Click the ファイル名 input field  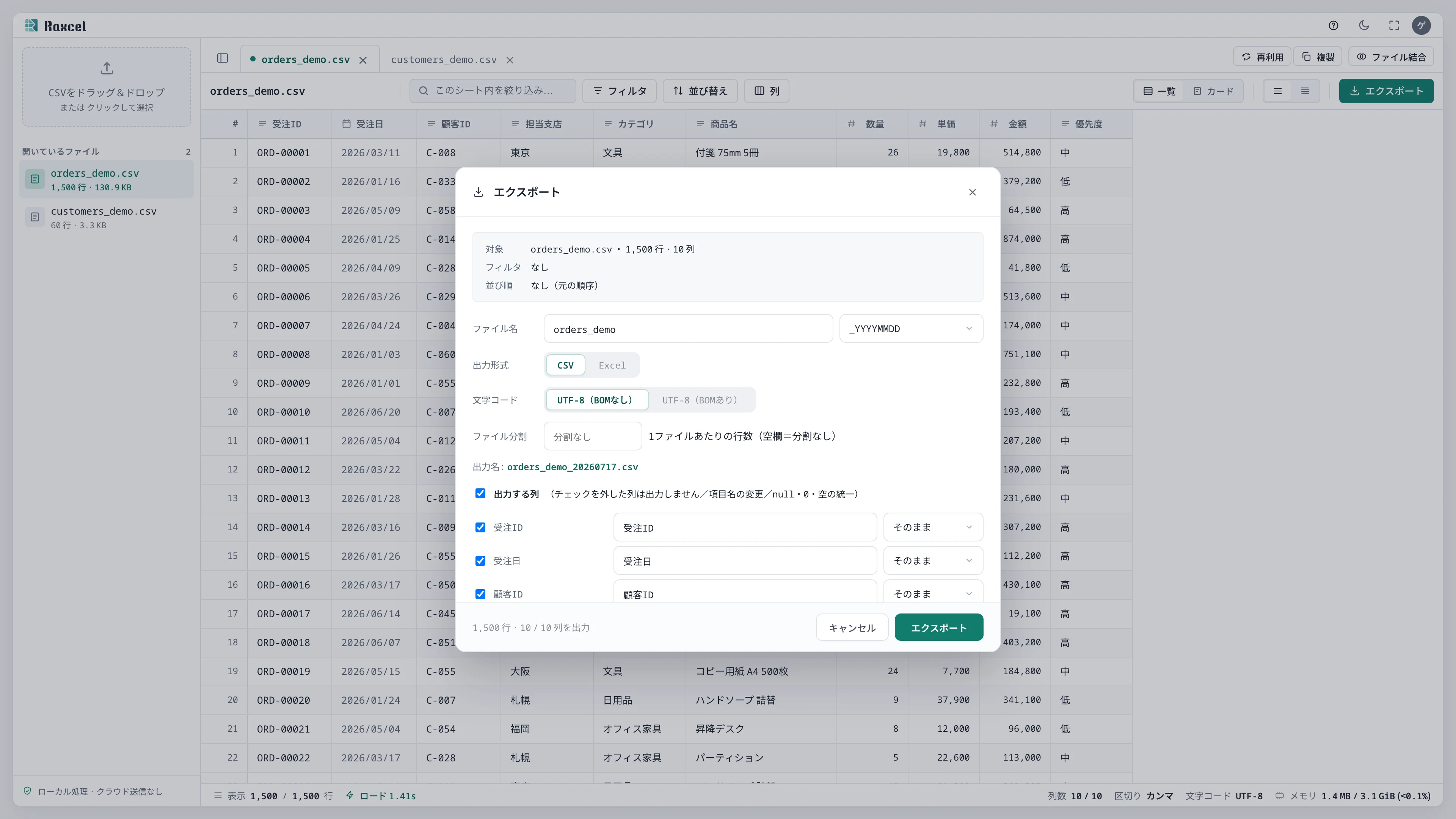[x=688, y=329]
